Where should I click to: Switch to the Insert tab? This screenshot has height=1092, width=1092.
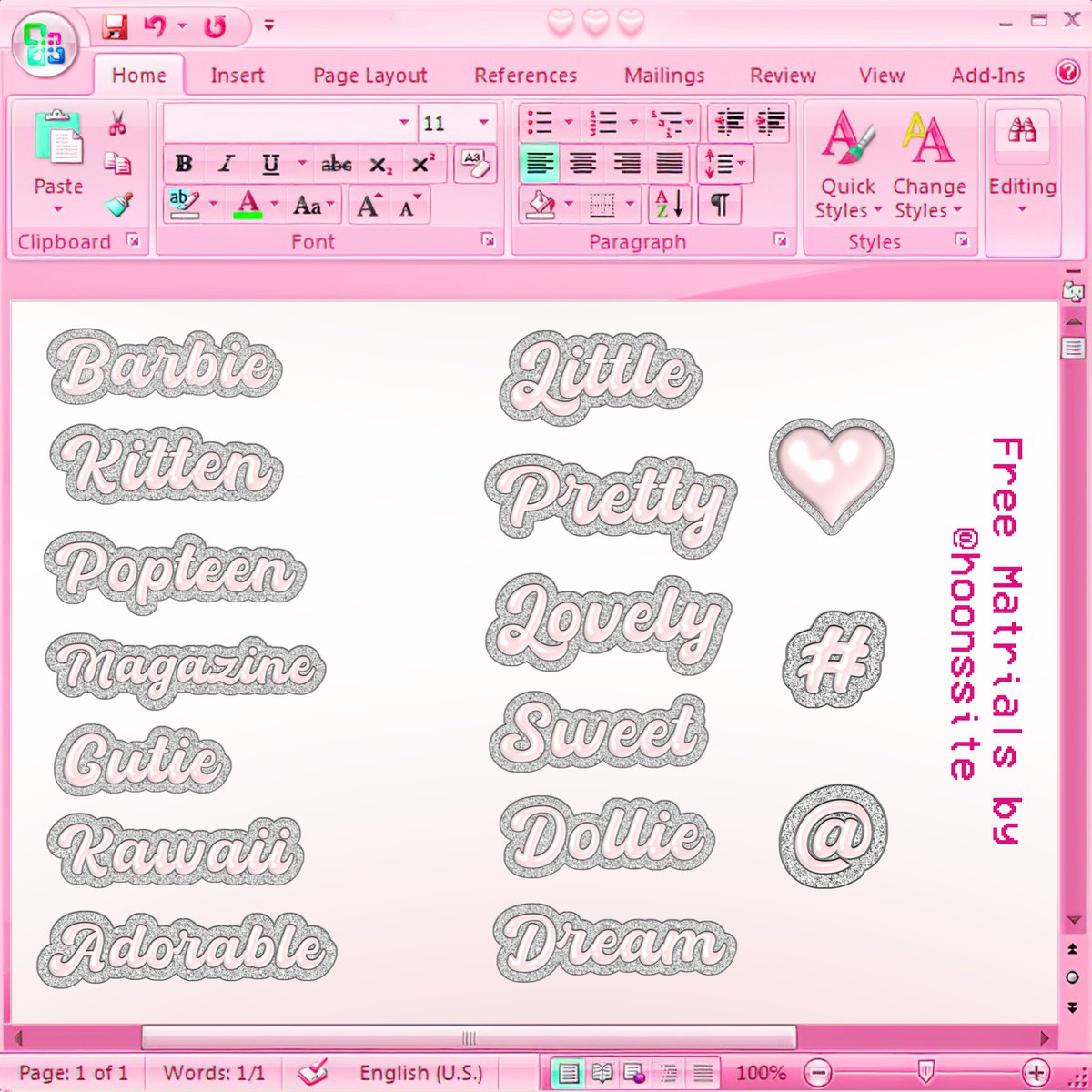(x=237, y=76)
